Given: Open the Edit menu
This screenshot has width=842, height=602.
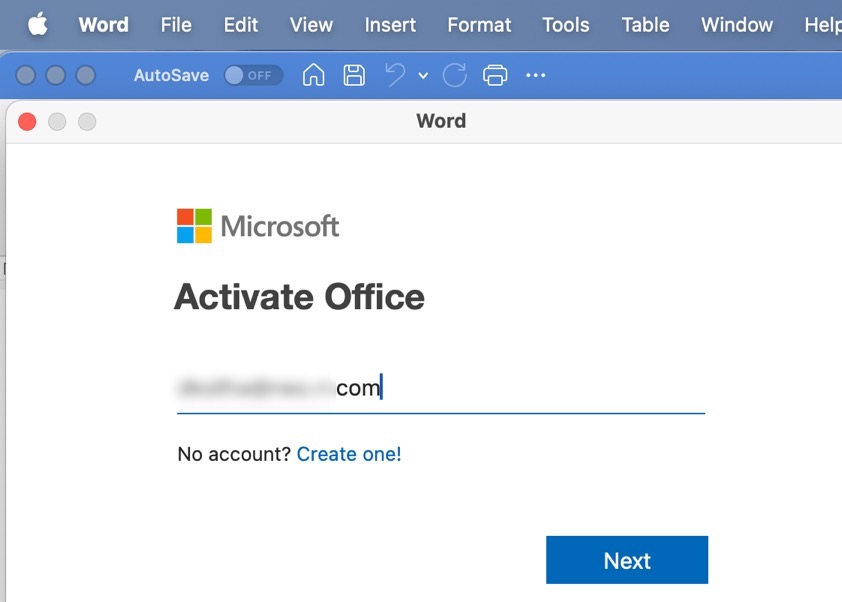Looking at the screenshot, I should coord(241,25).
